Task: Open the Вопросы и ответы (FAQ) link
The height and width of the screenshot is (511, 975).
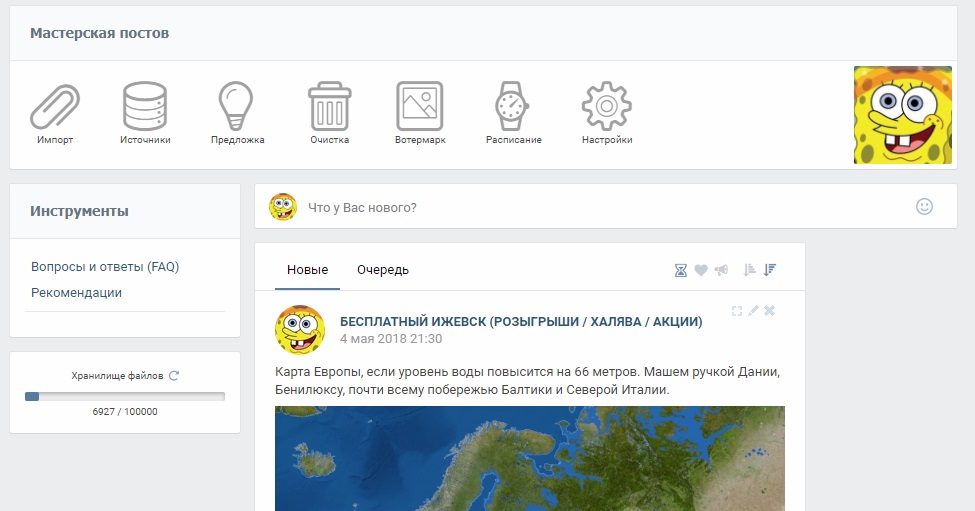Action: tap(105, 267)
